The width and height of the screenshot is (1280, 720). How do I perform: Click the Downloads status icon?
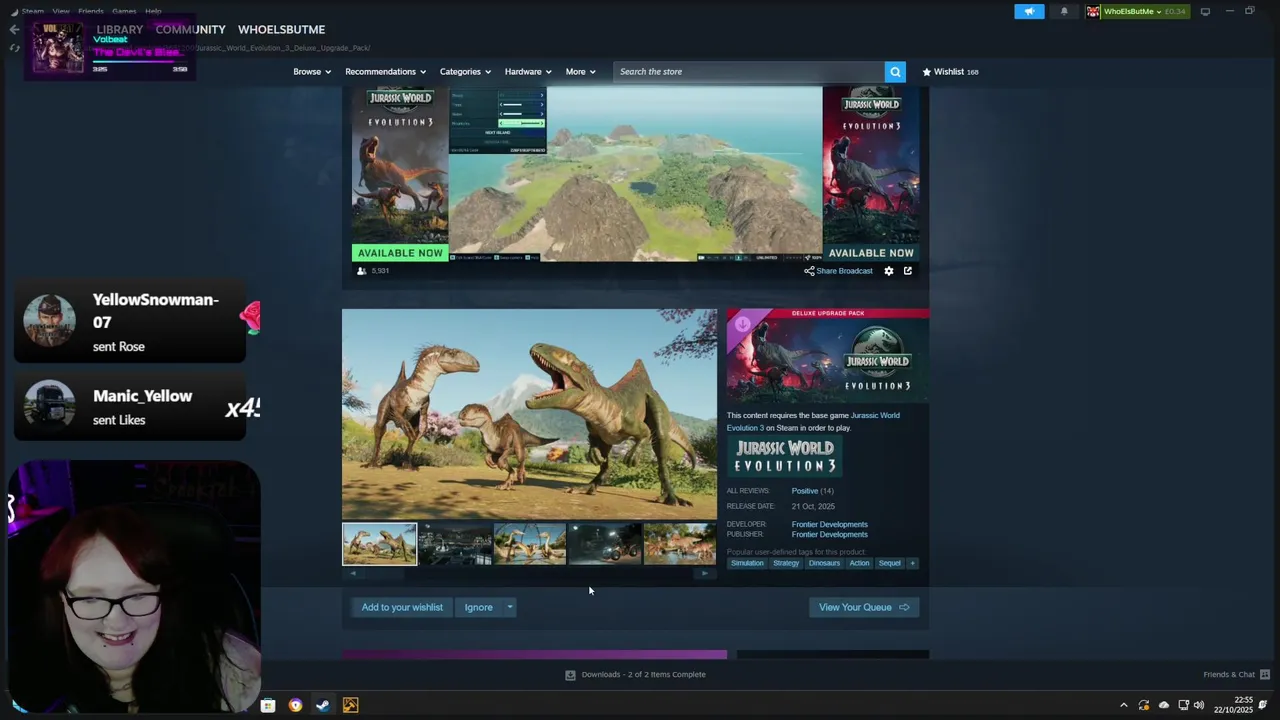click(570, 675)
